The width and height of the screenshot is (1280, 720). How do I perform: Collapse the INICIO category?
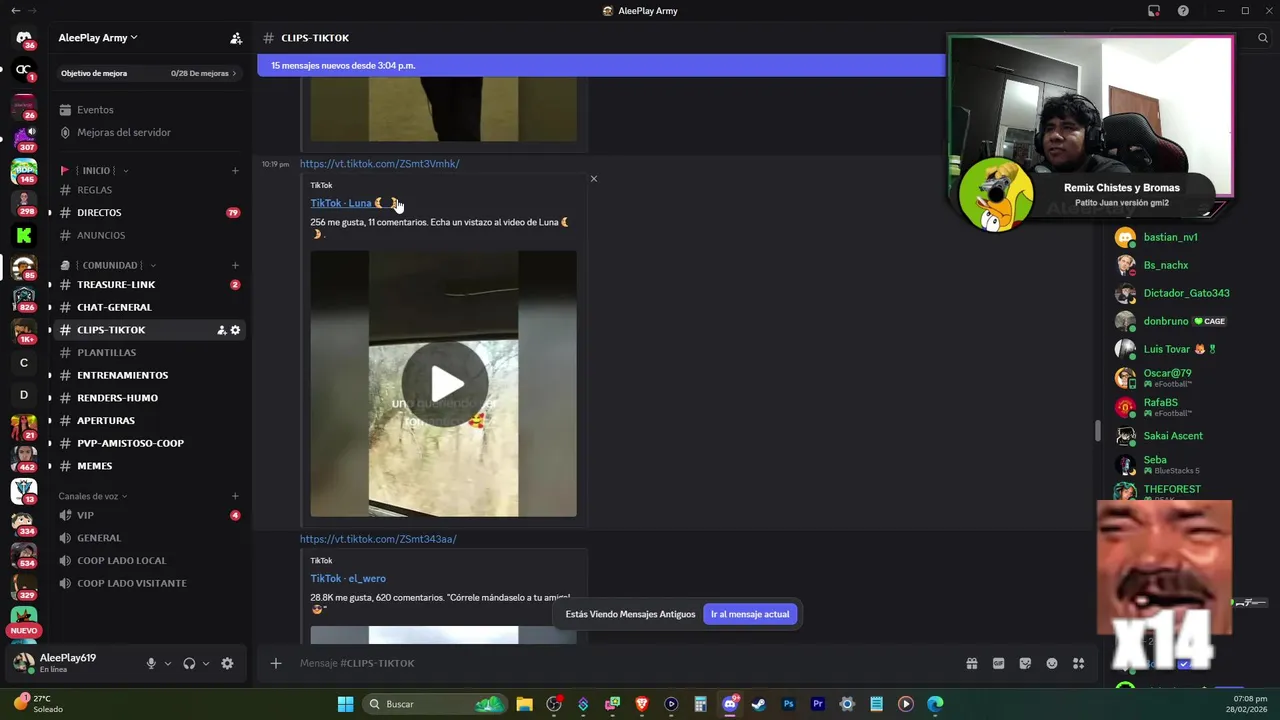(x=95, y=170)
